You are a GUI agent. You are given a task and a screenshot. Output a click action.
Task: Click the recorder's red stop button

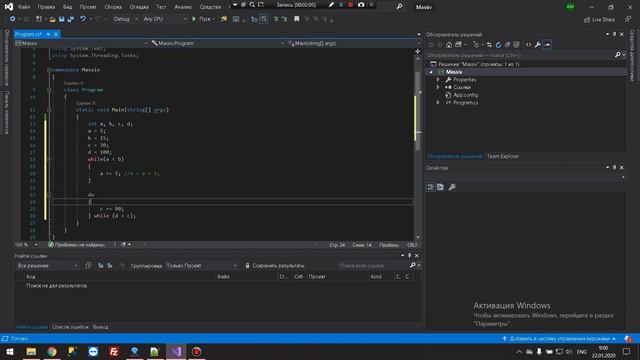pos(350,5)
